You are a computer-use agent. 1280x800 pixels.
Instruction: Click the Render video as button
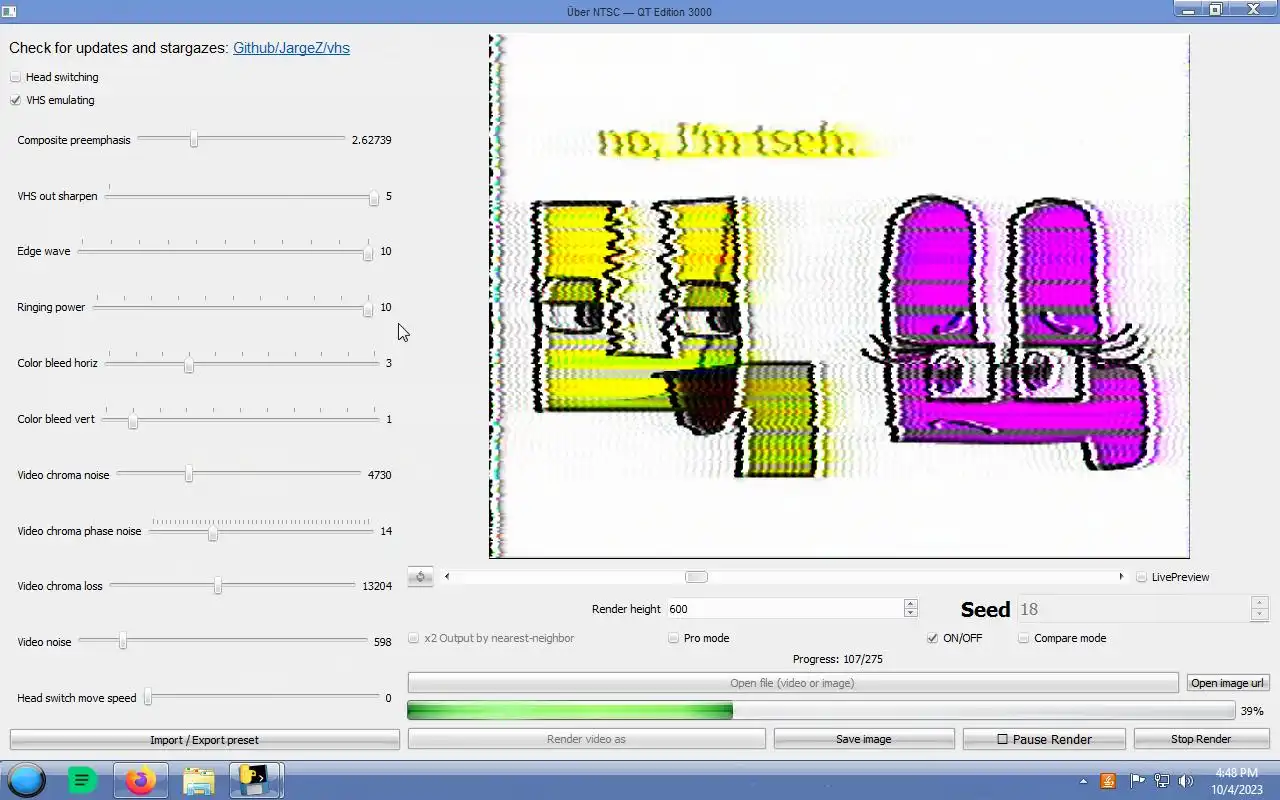click(x=586, y=739)
